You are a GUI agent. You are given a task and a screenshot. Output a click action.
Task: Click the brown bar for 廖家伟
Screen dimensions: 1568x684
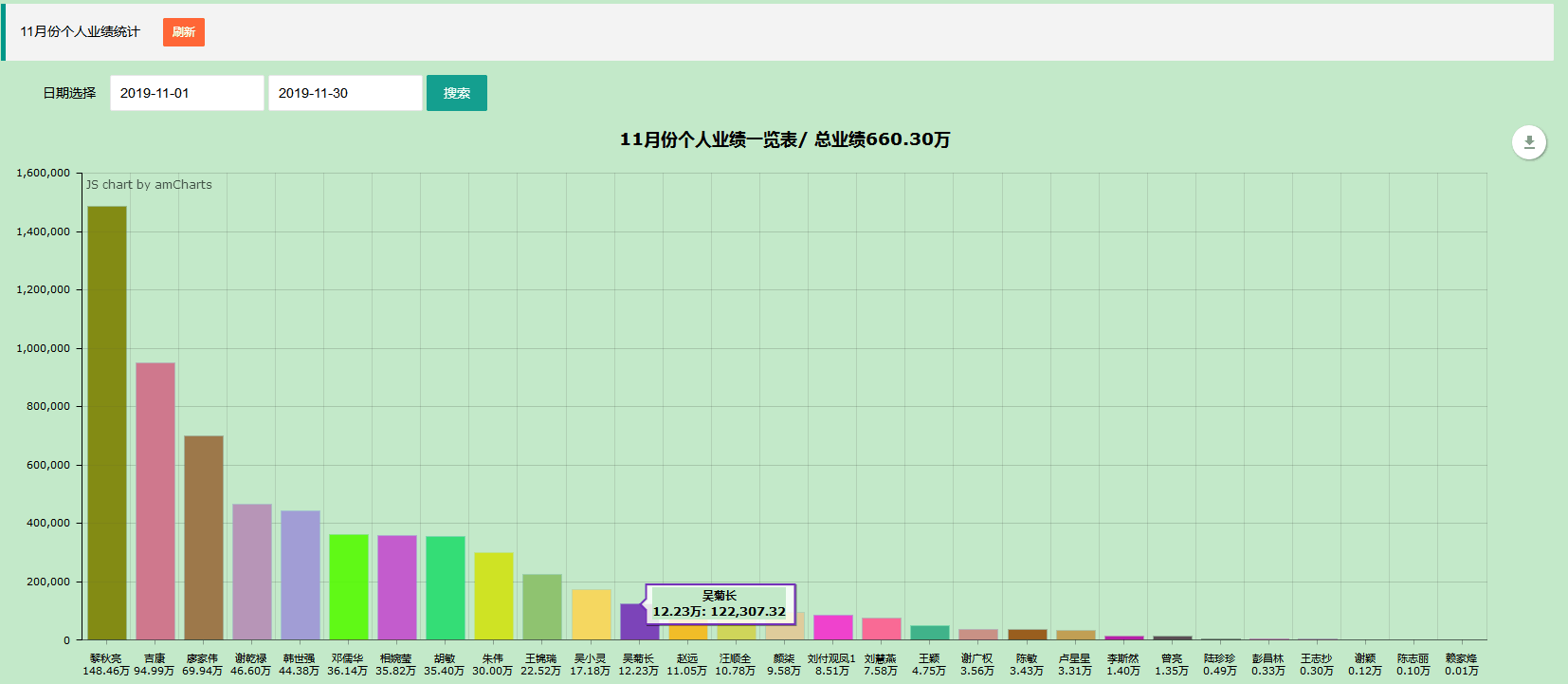pyautogui.click(x=204, y=537)
